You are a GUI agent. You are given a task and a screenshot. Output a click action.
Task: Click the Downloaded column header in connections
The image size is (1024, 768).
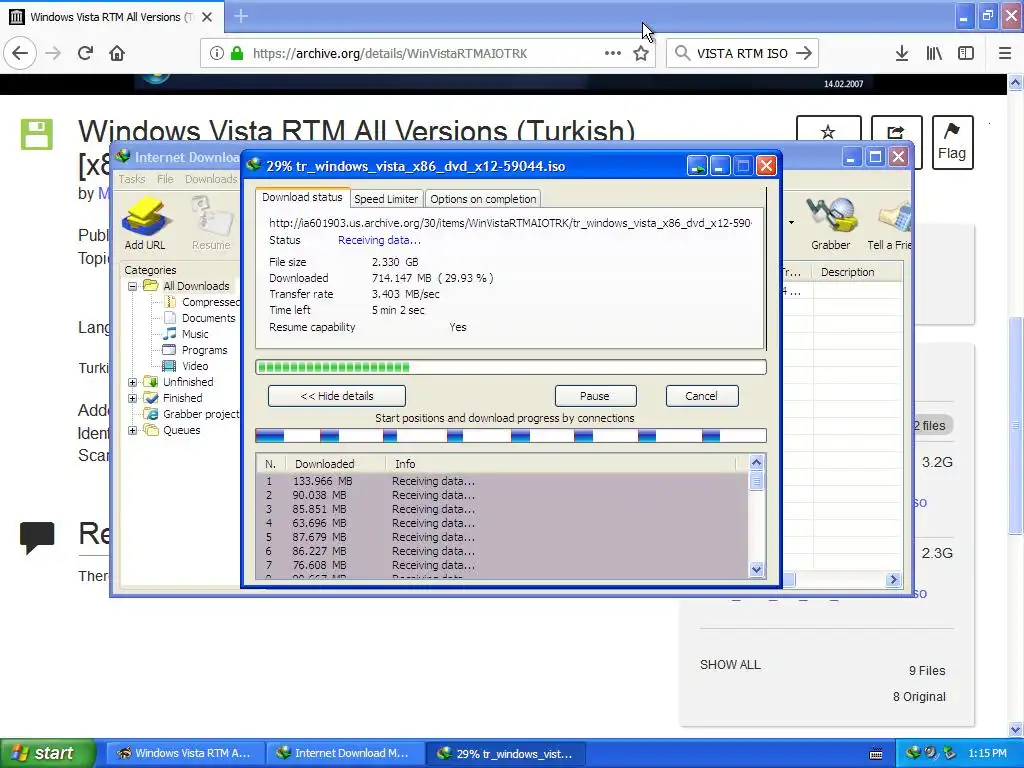pyautogui.click(x=337, y=464)
